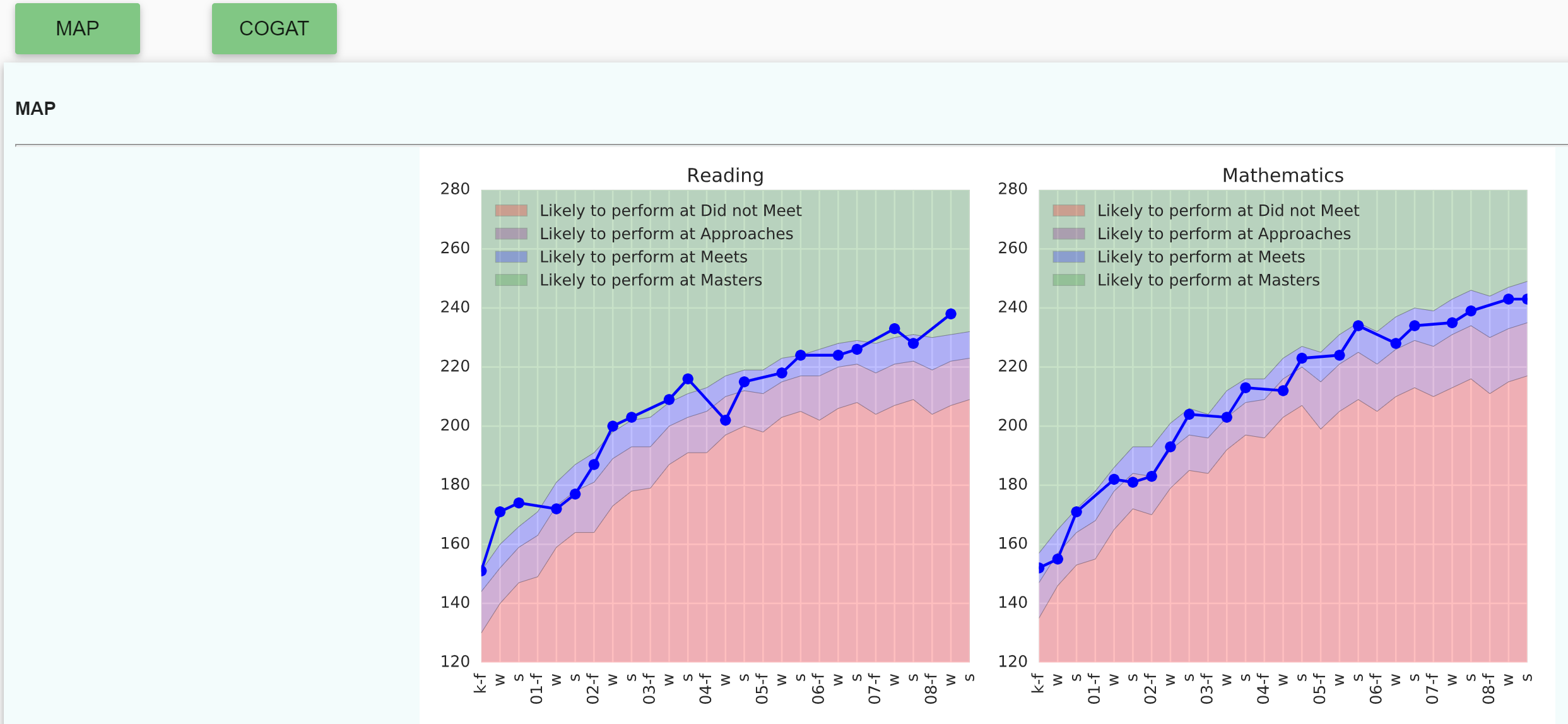Screen dimensions: 1568x724
Task: Click the 04-f label on Mathematics x-axis
Action: click(1263, 689)
